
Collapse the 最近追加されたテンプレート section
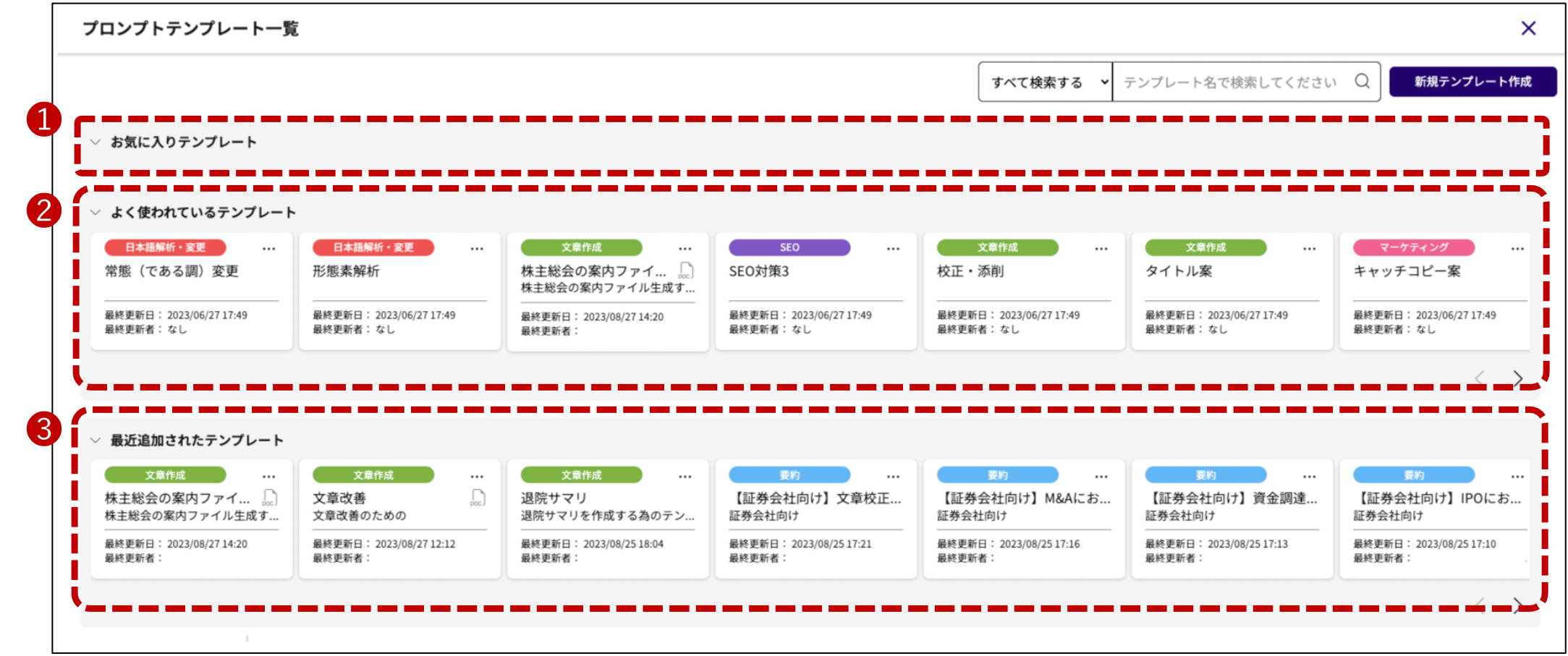coord(96,440)
